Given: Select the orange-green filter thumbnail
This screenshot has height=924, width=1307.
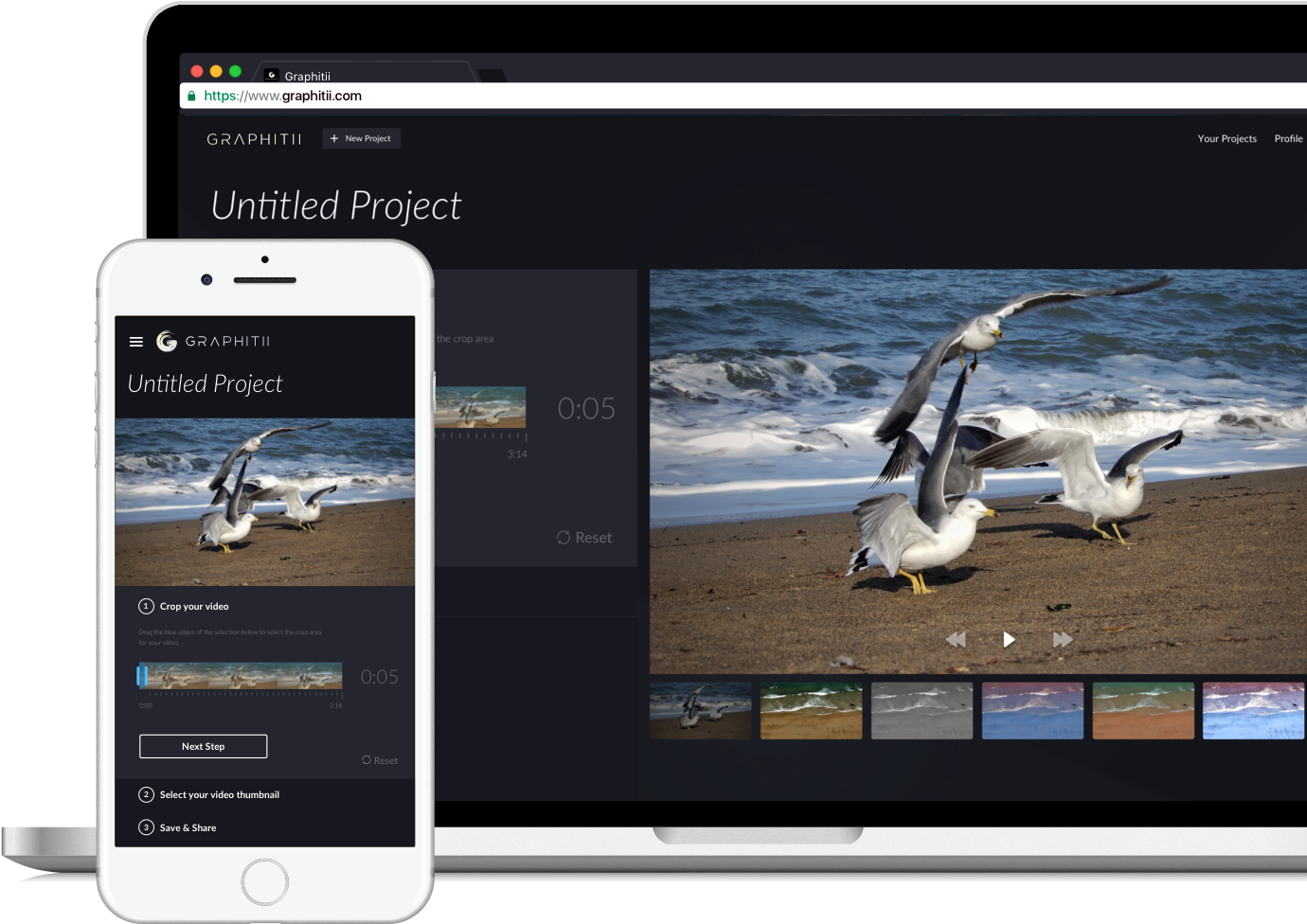Looking at the screenshot, I should coord(1143,711).
